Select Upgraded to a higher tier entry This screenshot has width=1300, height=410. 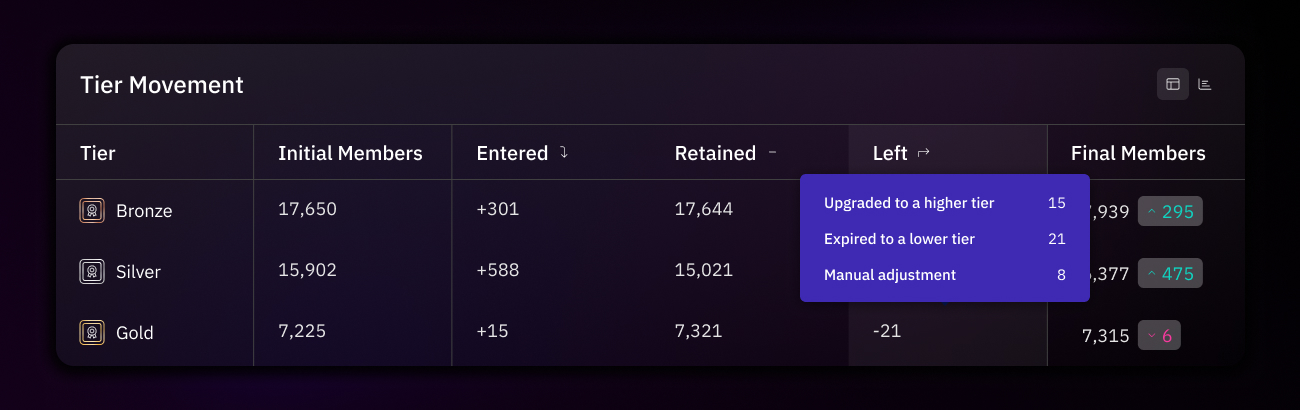tap(944, 203)
